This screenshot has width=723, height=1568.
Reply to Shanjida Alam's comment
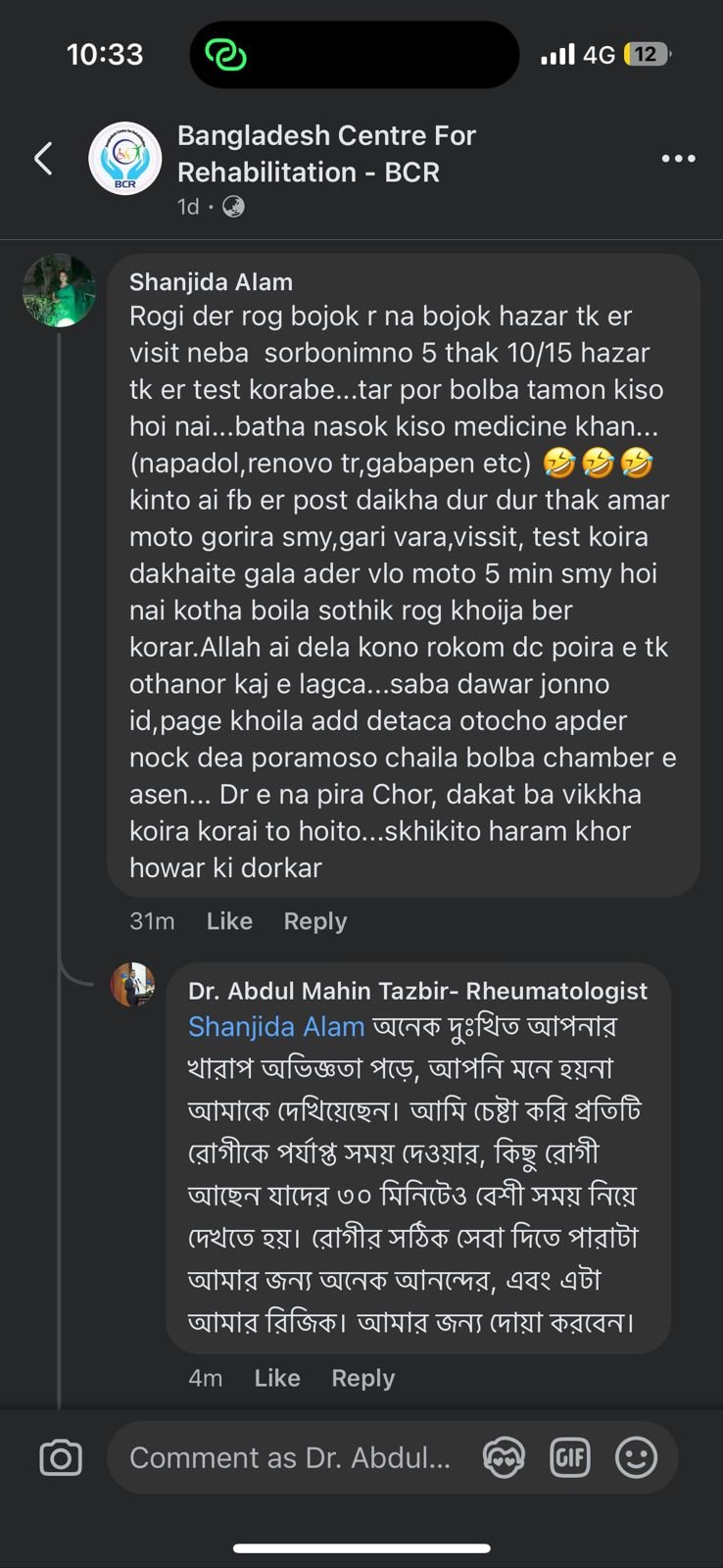(x=314, y=921)
